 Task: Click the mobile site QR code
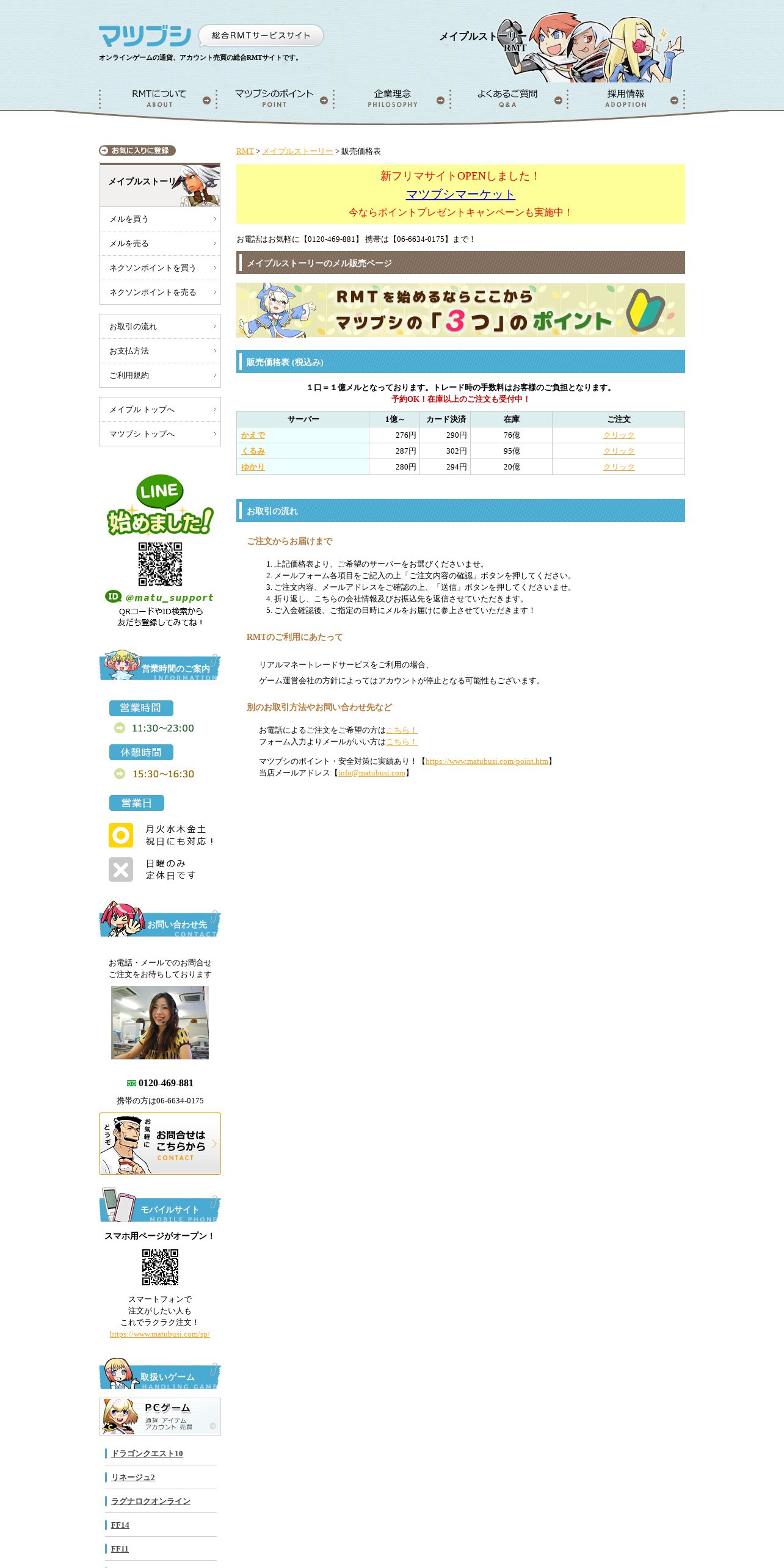(160, 1267)
